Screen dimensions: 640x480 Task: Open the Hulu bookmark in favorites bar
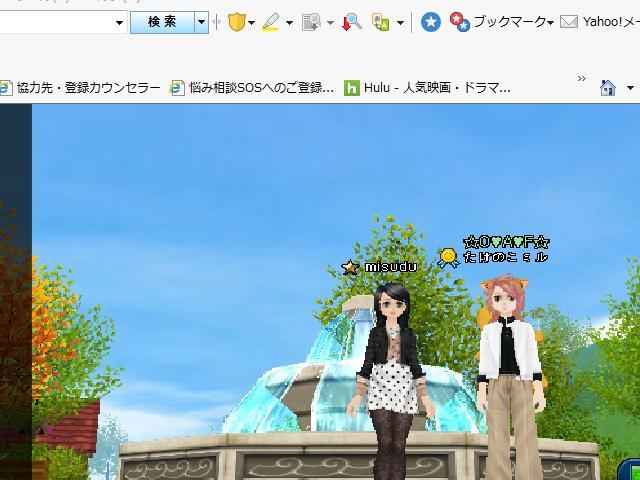[x=427, y=88]
